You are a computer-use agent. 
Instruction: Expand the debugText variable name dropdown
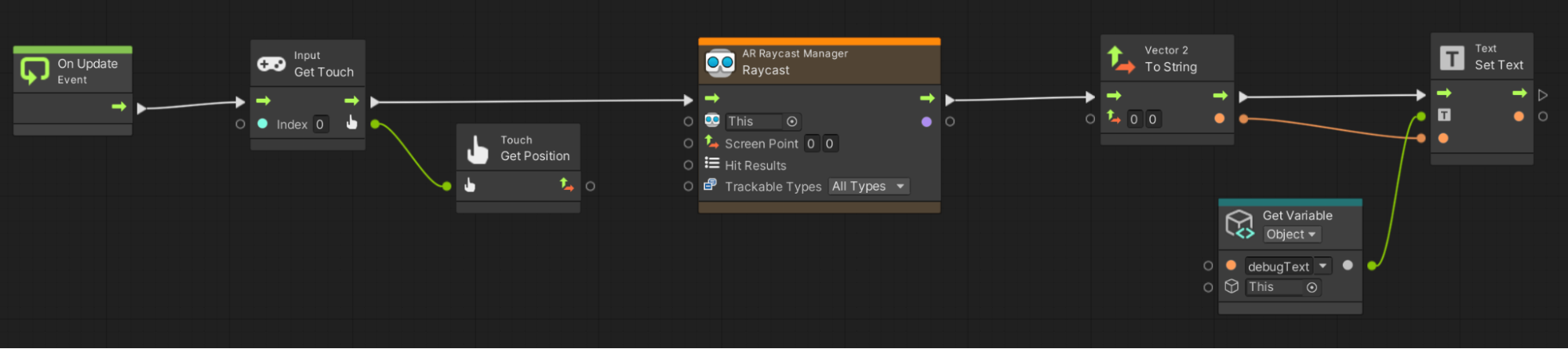click(x=1322, y=266)
